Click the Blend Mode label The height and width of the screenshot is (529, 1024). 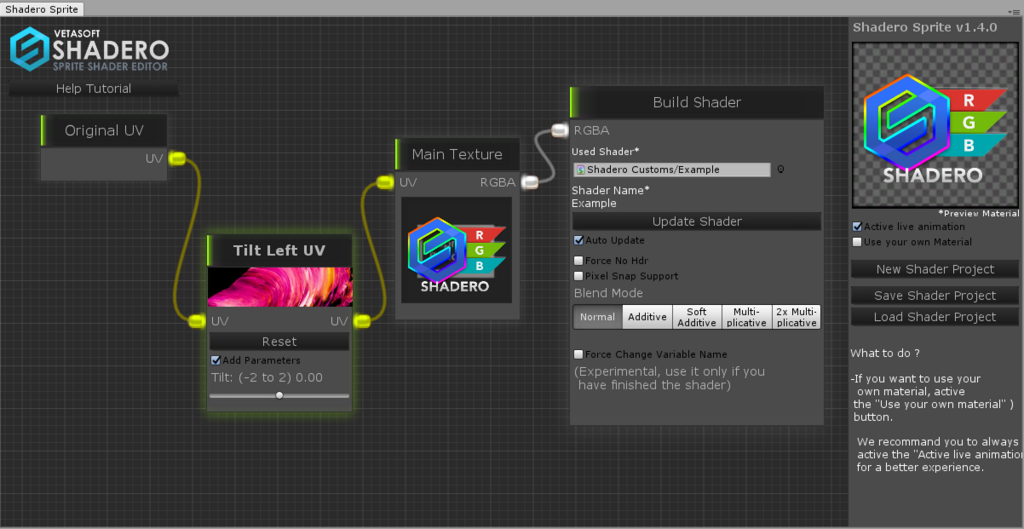pyautogui.click(x=608, y=293)
